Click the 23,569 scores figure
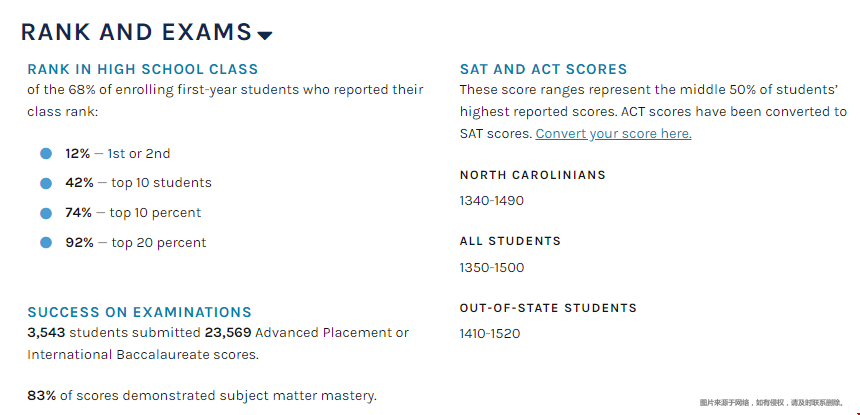The width and height of the screenshot is (860, 415). (228, 333)
